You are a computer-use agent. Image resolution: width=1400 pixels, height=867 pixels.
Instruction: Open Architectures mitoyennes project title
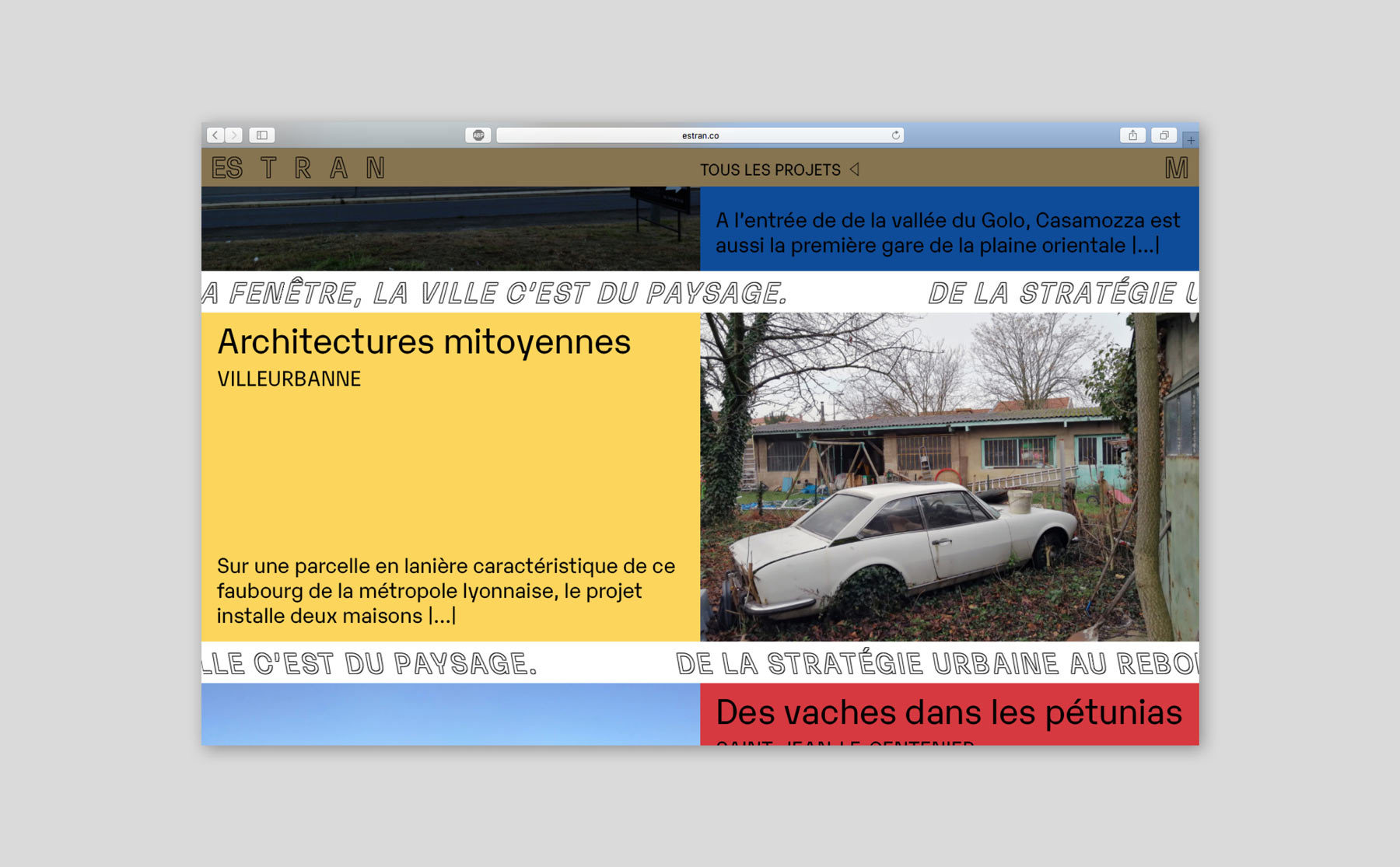tap(424, 342)
